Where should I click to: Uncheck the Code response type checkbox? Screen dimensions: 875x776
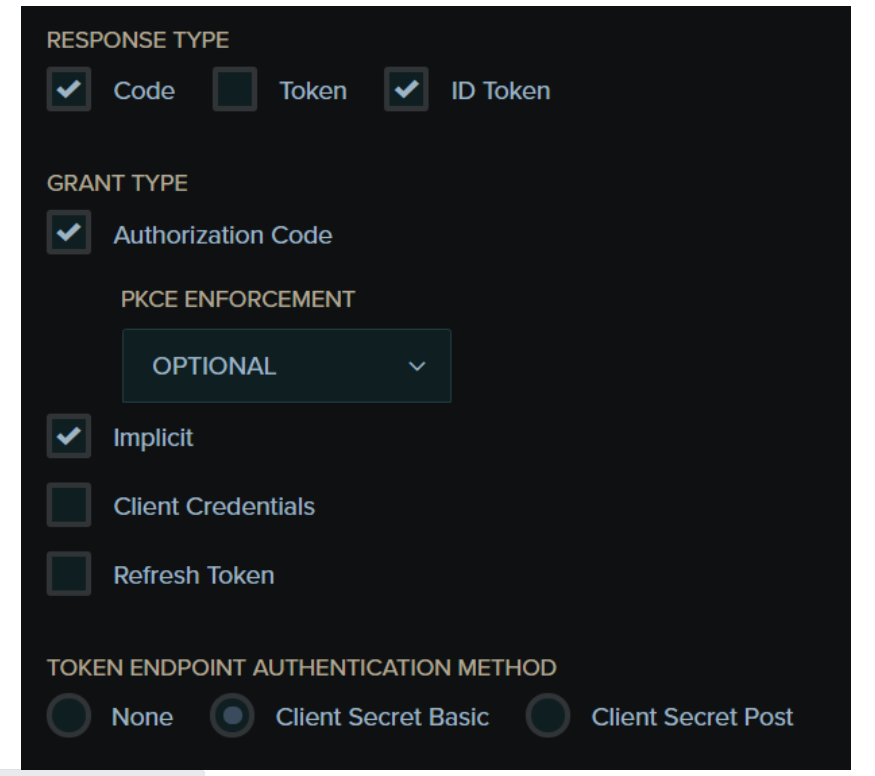68,91
